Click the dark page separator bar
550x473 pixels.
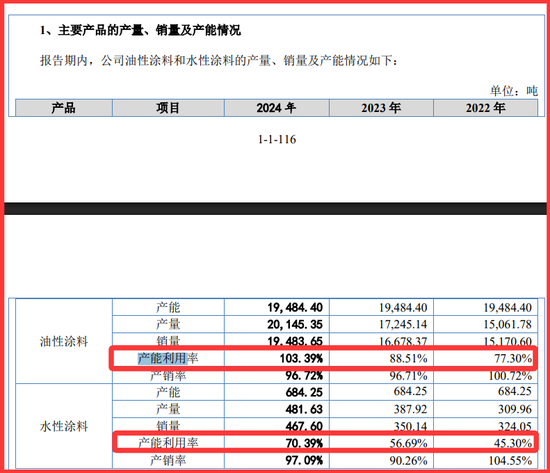[x=275, y=208]
